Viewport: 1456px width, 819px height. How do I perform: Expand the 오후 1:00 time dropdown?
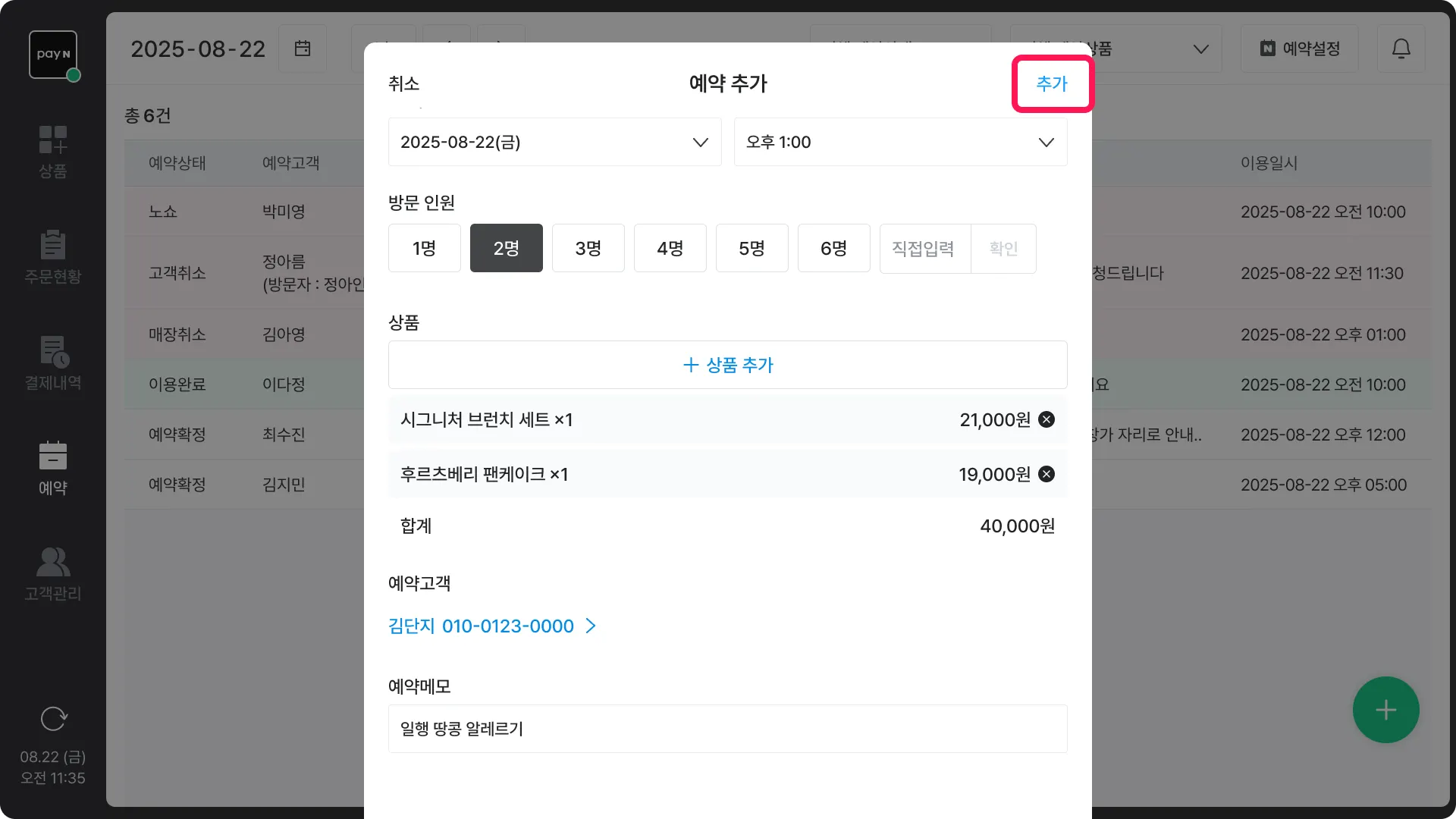pyautogui.click(x=900, y=142)
